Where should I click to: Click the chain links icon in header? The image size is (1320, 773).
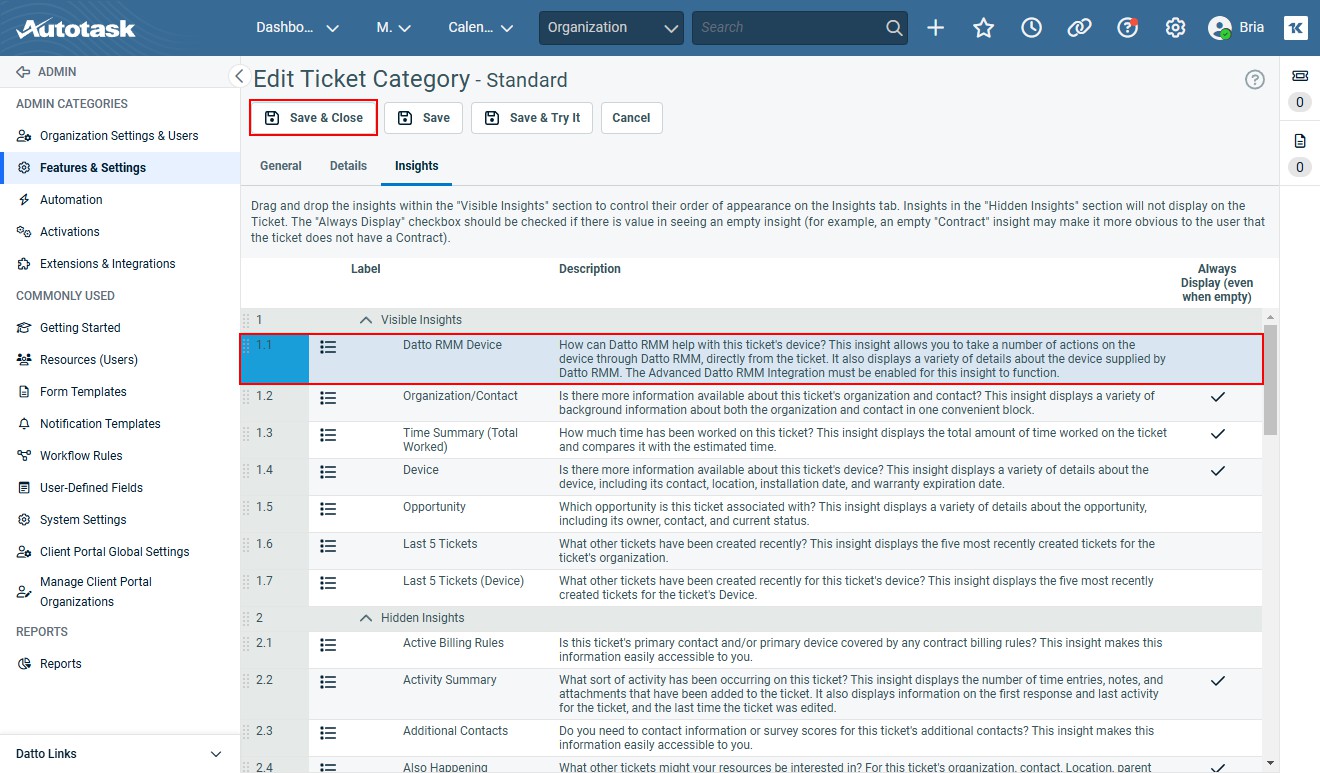[1079, 28]
